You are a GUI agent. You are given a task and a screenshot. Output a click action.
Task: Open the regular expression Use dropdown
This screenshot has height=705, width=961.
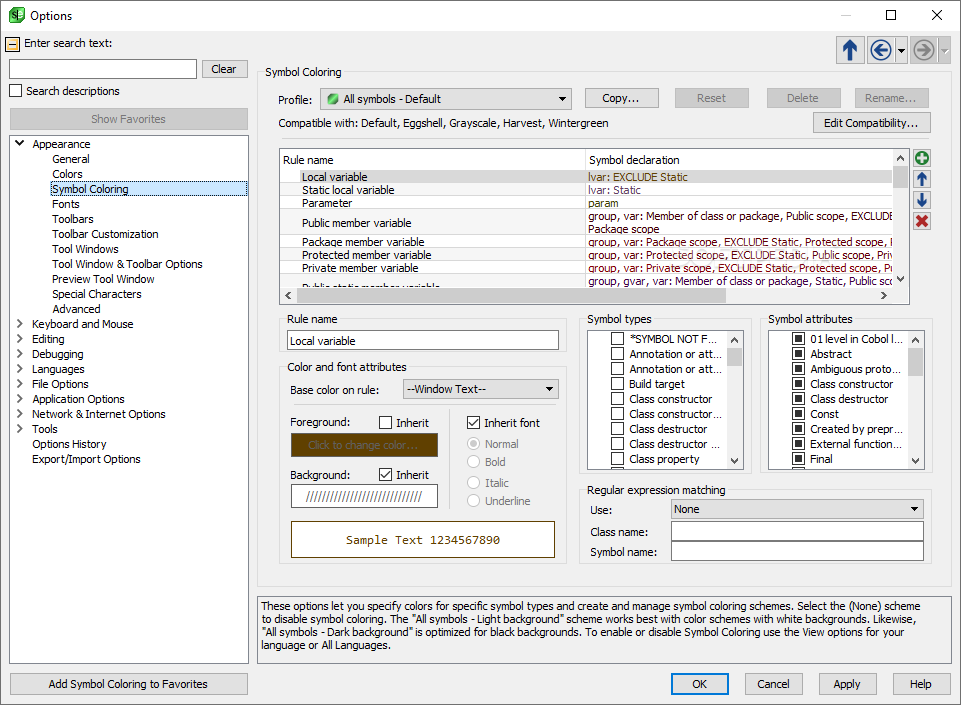[797, 509]
